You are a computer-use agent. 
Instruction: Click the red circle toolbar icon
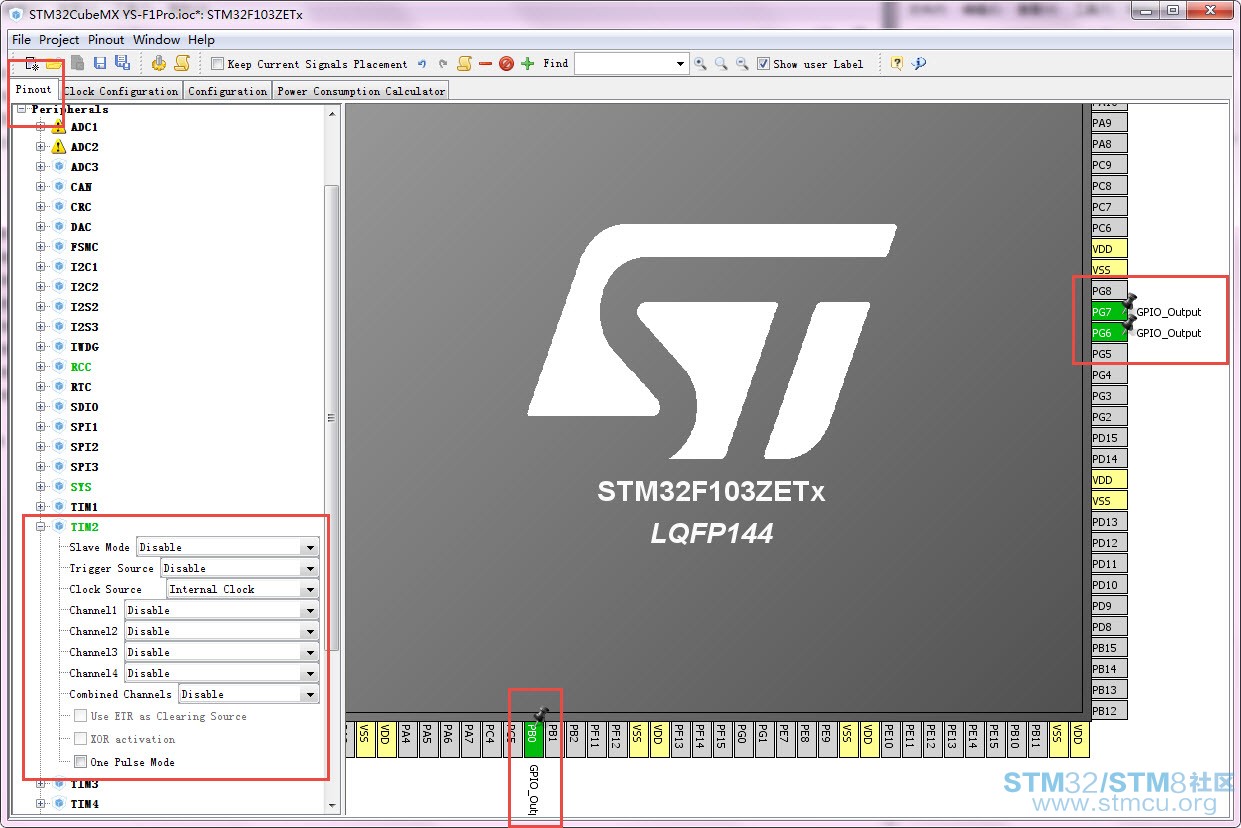(x=506, y=64)
